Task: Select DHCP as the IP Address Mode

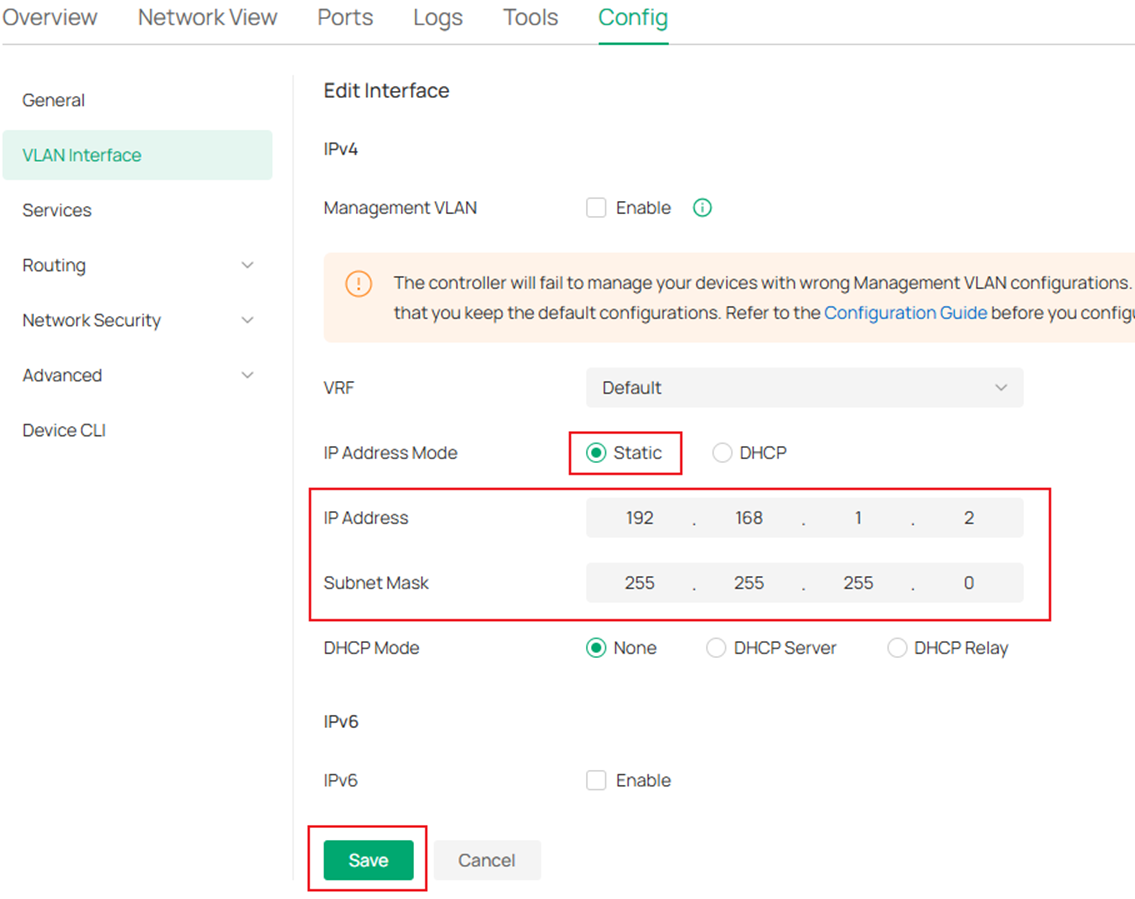Action: [x=721, y=452]
